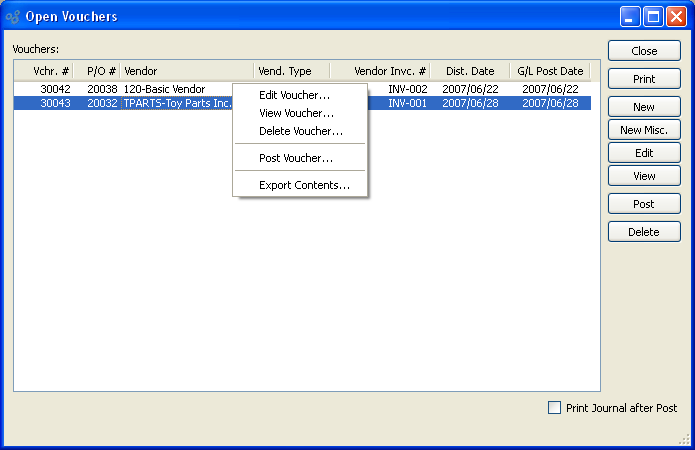Select the TPARTS-Toy Parts Inc. cell
Image resolution: width=695 pixels, height=450 pixels.
point(177,103)
